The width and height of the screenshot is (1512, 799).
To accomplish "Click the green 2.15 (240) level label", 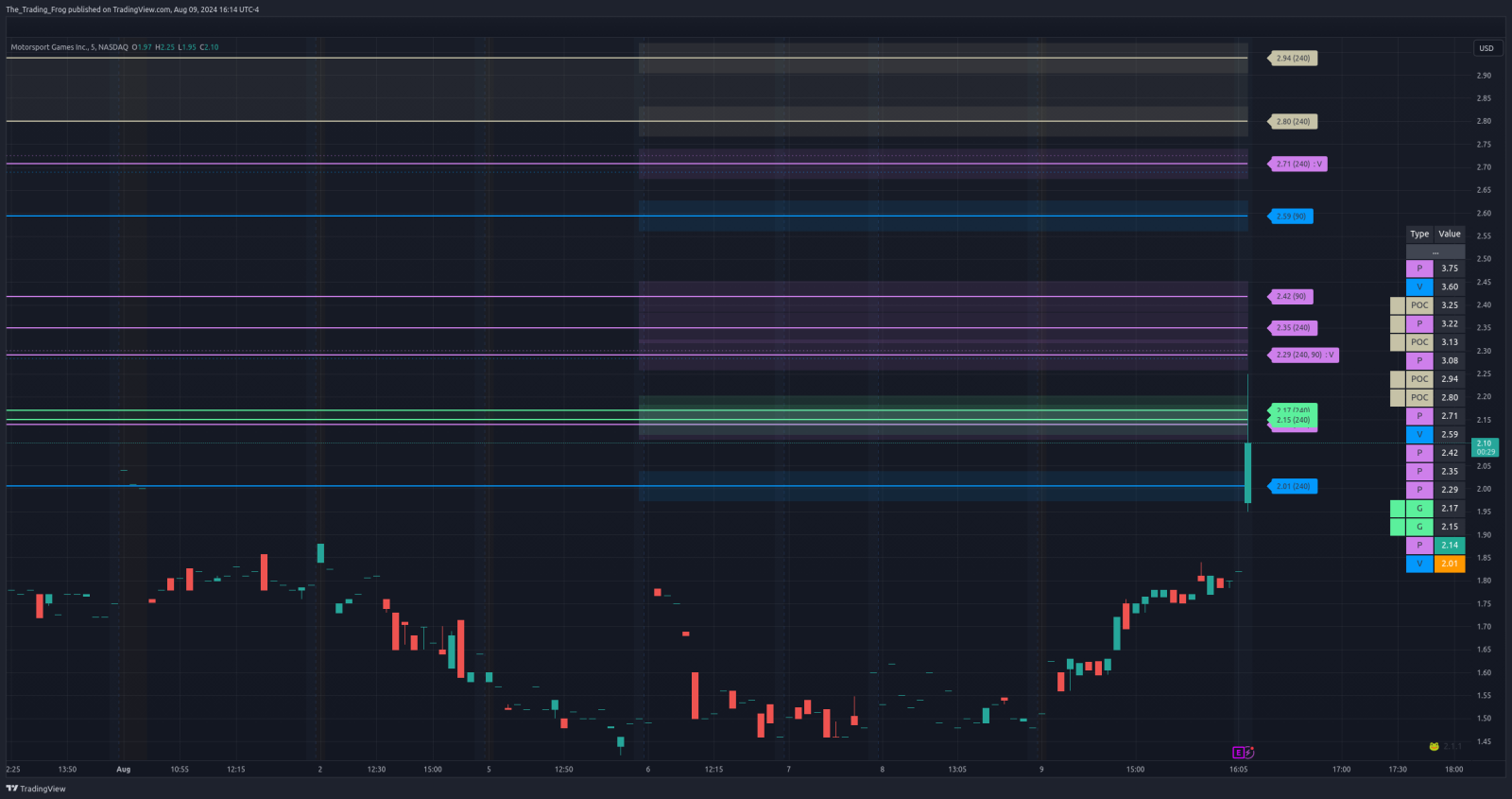I will click(1293, 420).
